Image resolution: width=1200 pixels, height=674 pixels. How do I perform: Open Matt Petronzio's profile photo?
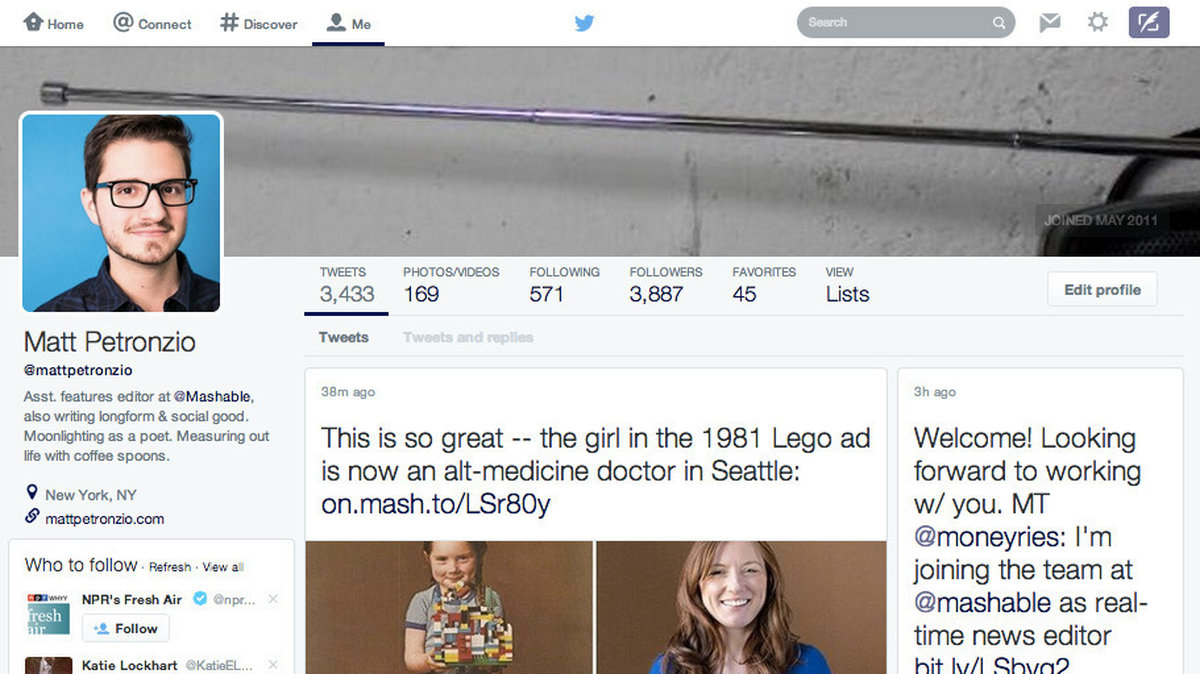coord(121,212)
